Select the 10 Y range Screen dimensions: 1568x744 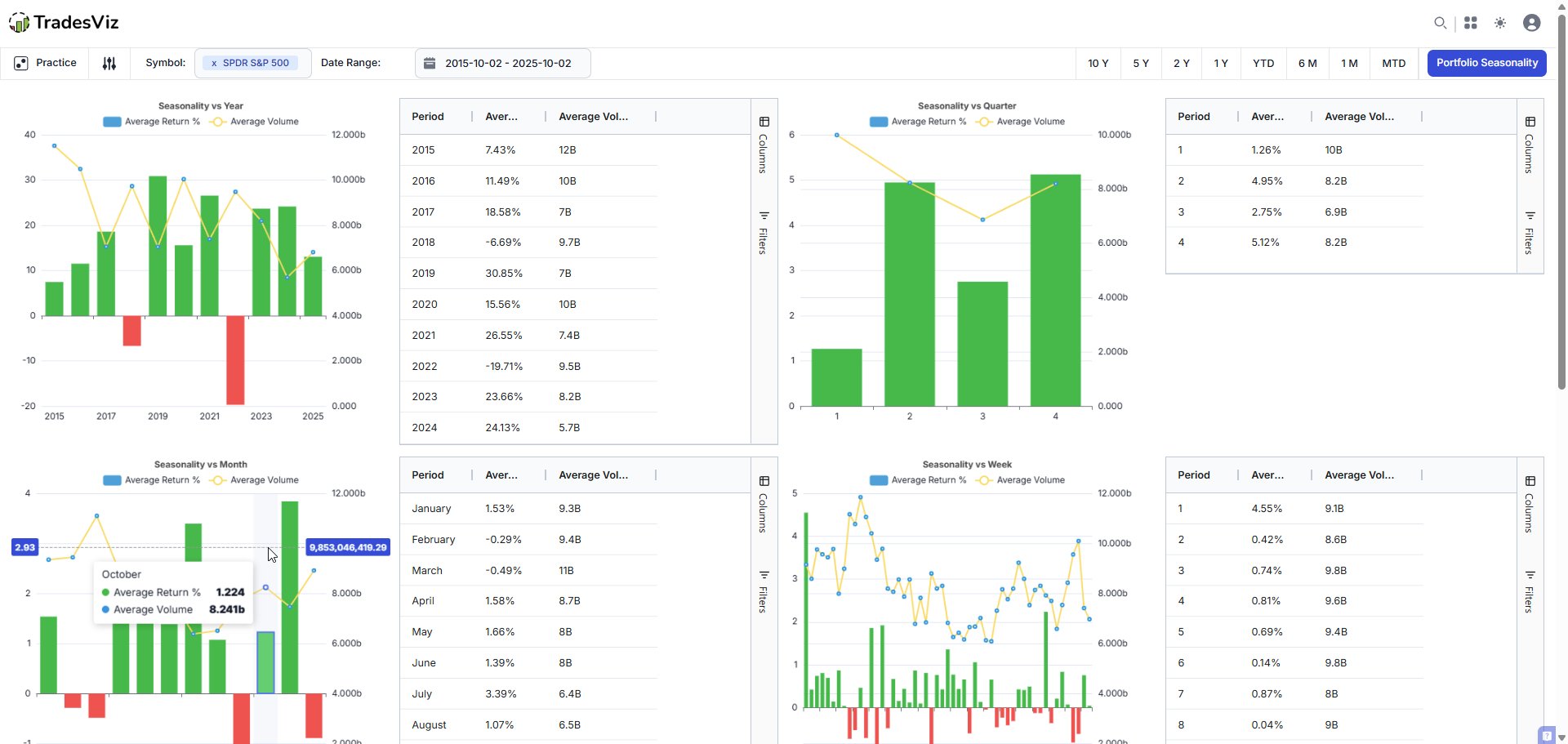(1098, 63)
